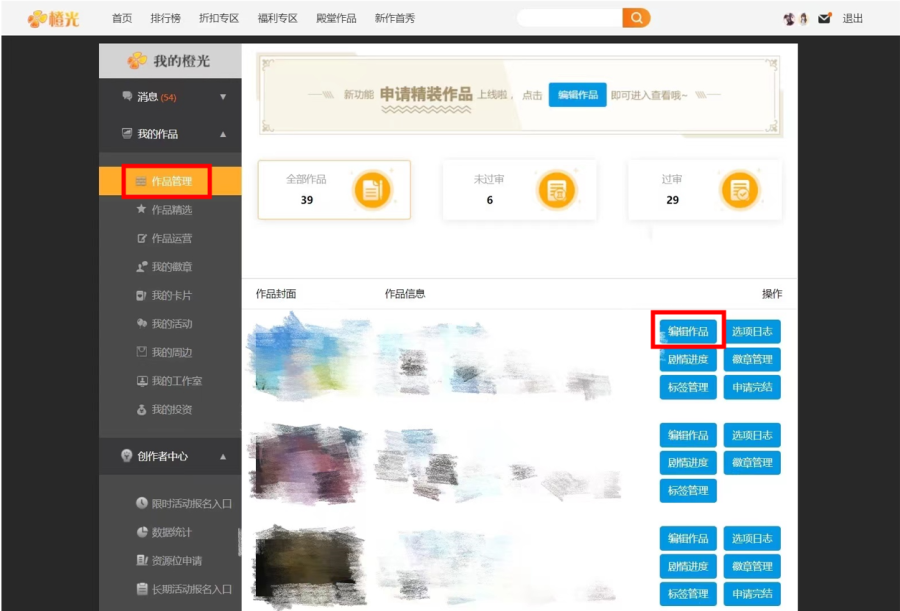Expand the 消息 sidebar section
This screenshot has width=900, height=611.
tap(223, 97)
